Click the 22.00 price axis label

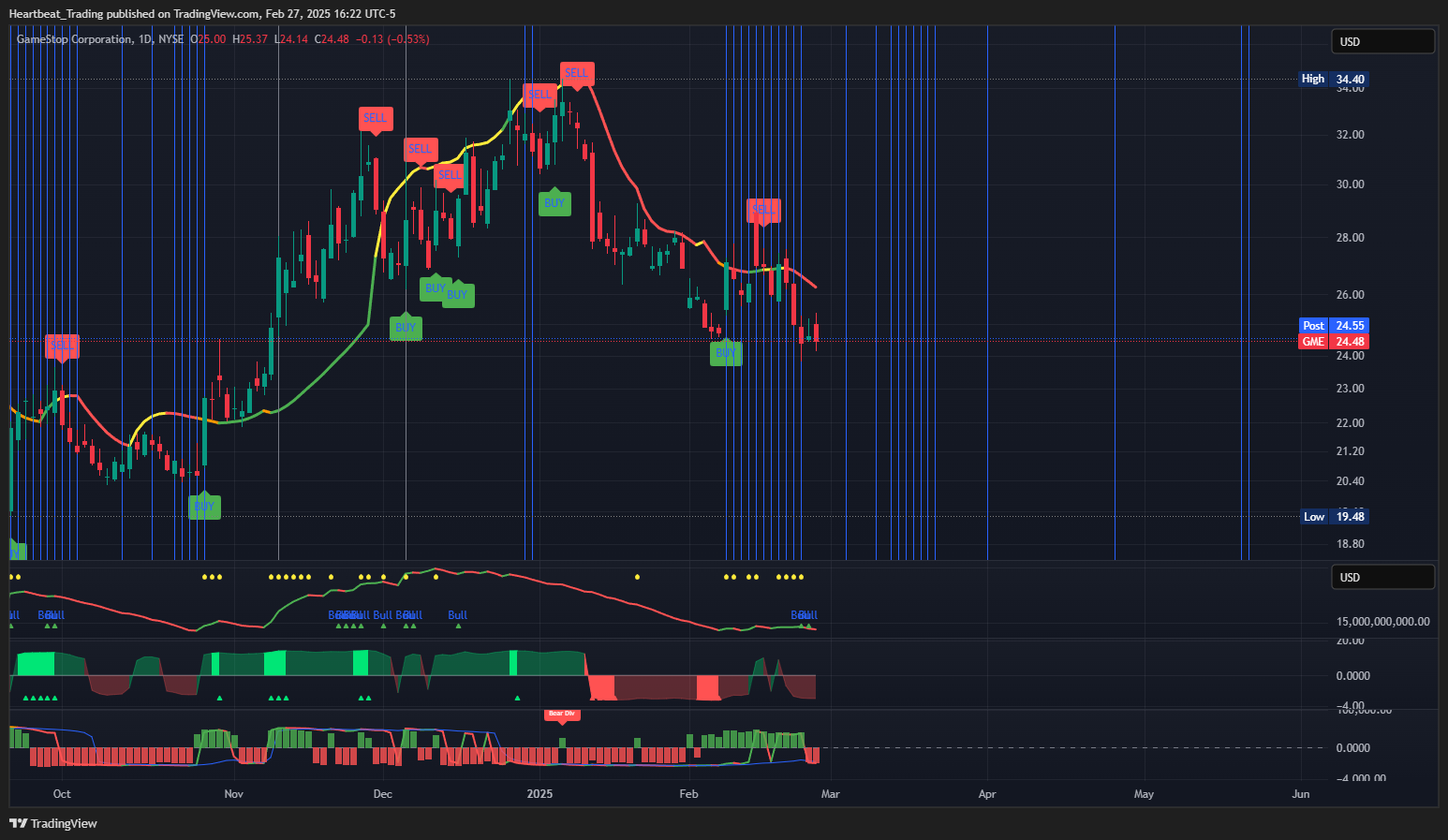tap(1351, 423)
